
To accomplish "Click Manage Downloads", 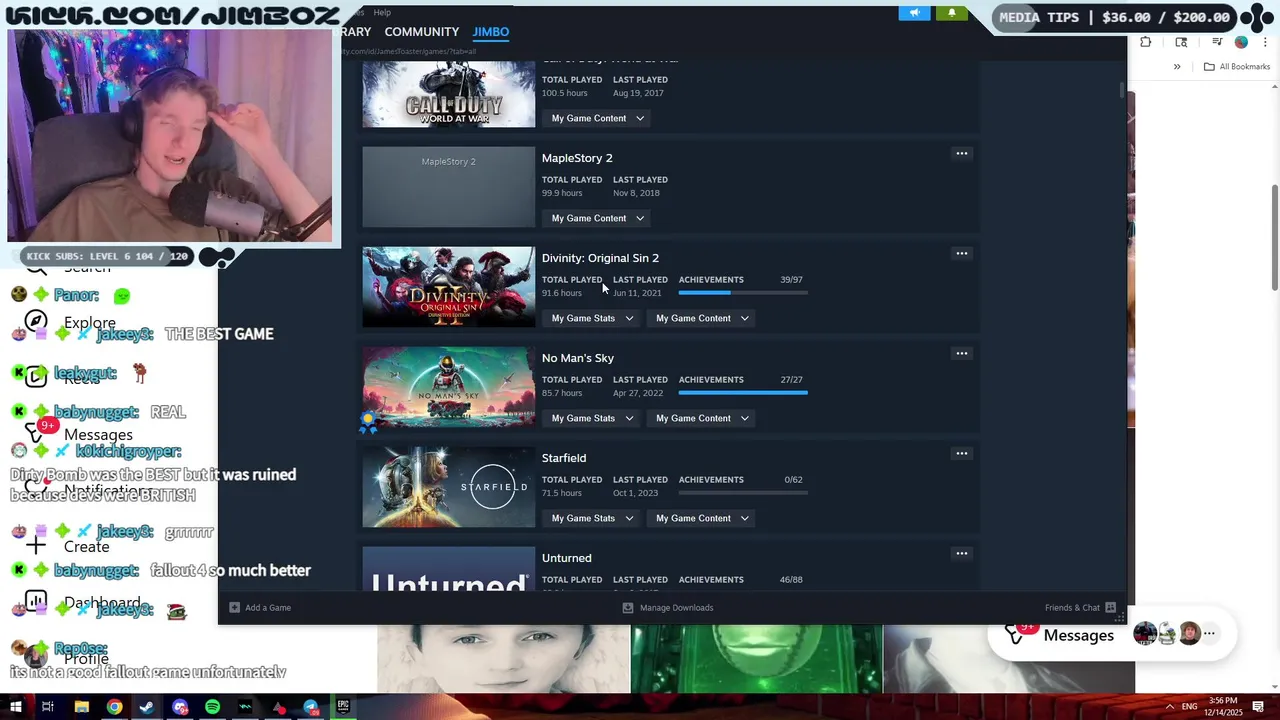I will (x=667, y=607).
